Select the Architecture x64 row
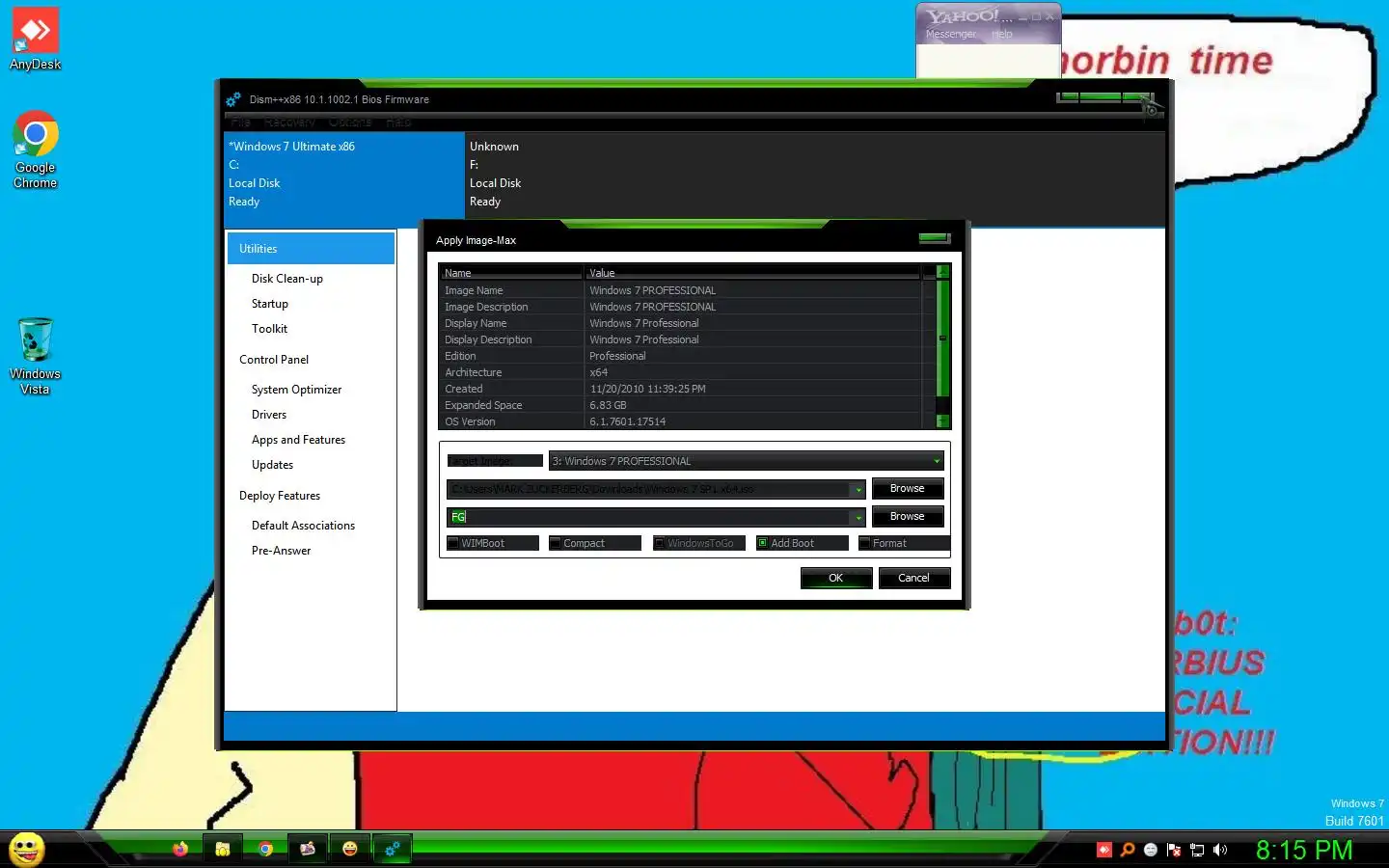1389x868 pixels. point(680,372)
